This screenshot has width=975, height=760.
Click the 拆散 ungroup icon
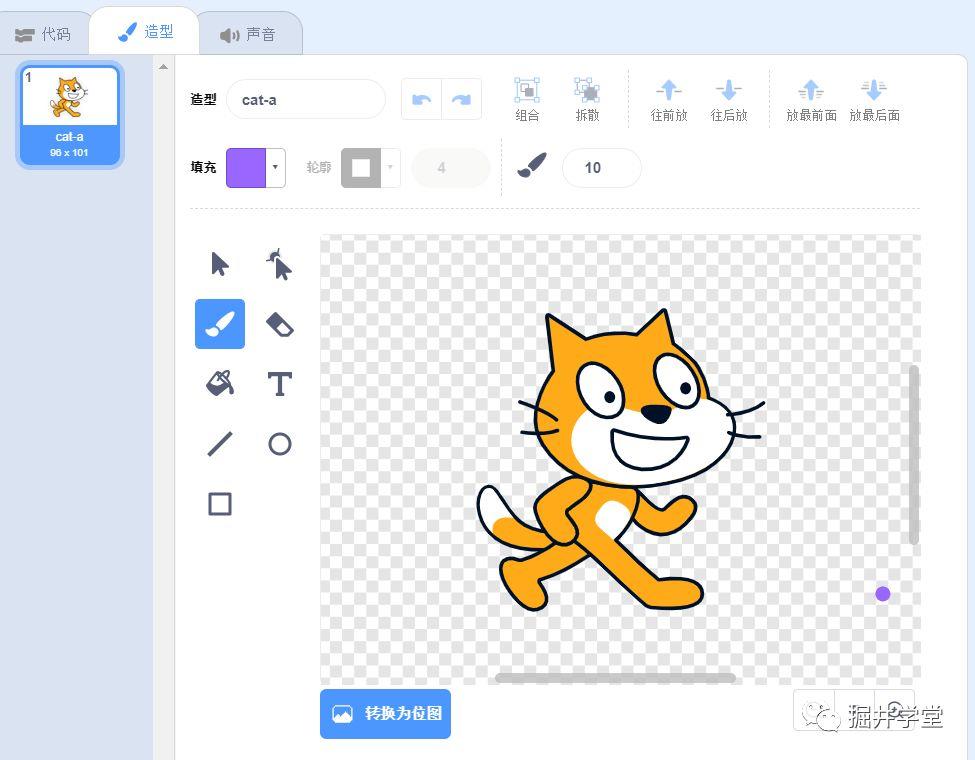click(x=586, y=90)
